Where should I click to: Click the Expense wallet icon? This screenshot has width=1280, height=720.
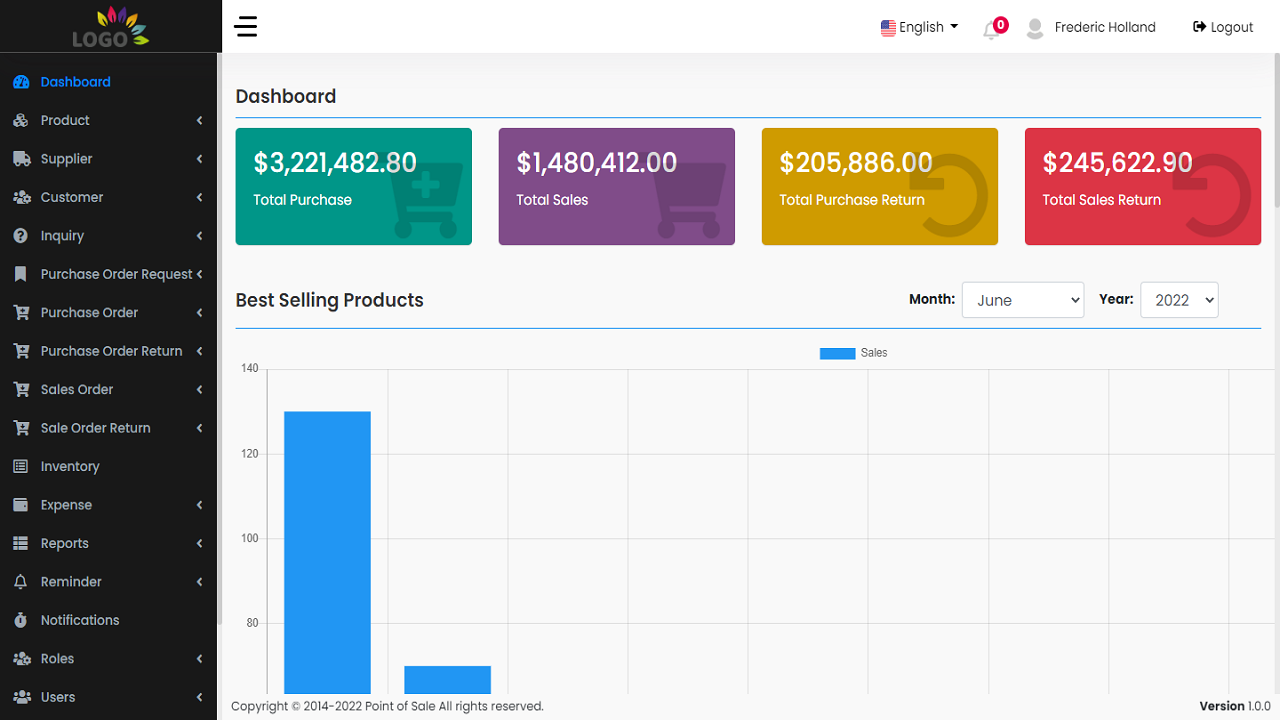(20, 505)
